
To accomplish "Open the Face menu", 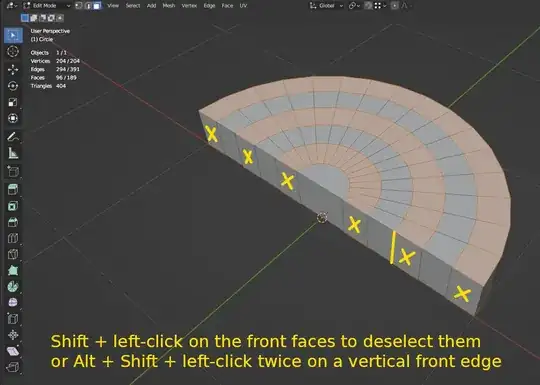I will click(227, 6).
